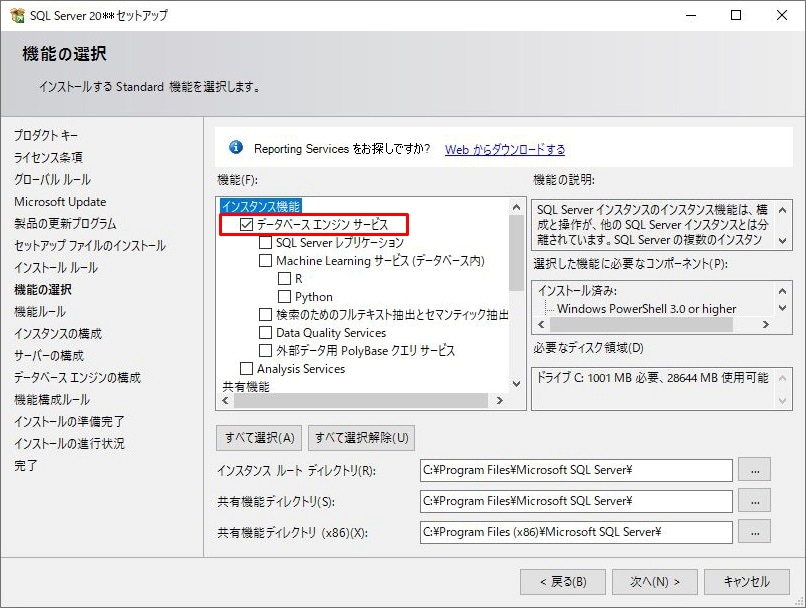Go to the グローバル ルール step
806x608 pixels.
[52, 179]
